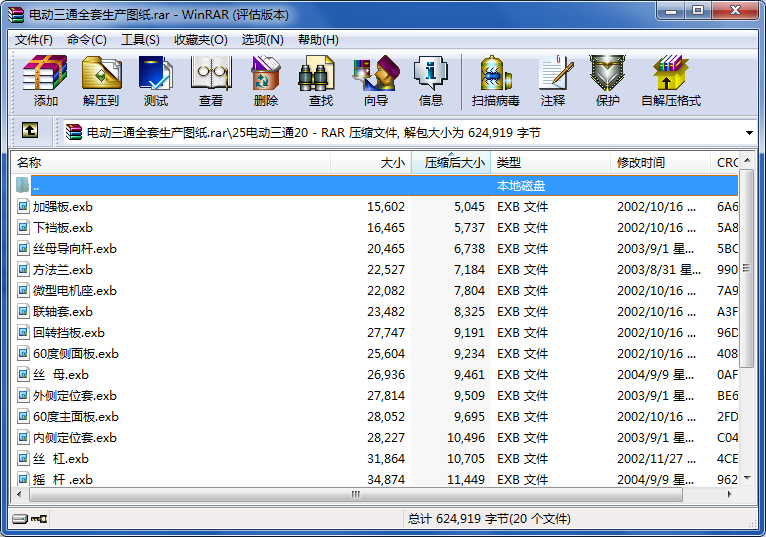
Task: Show archive Info (信息) icon
Action: (430, 81)
